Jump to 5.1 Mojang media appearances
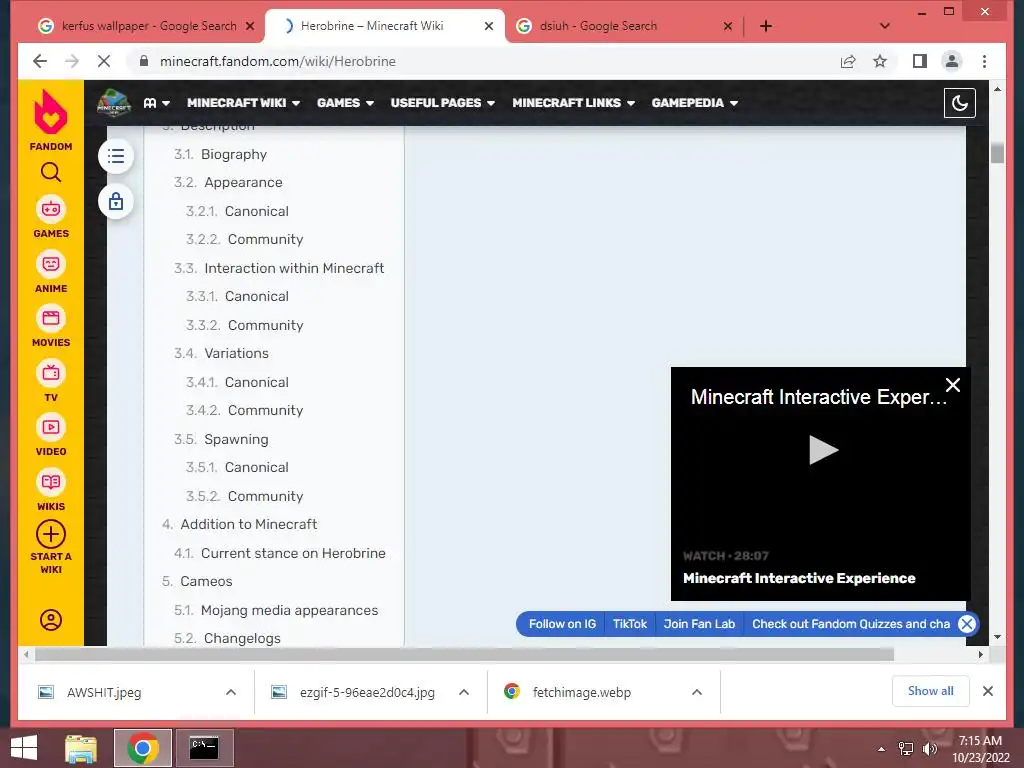The image size is (1024, 768). (276, 610)
